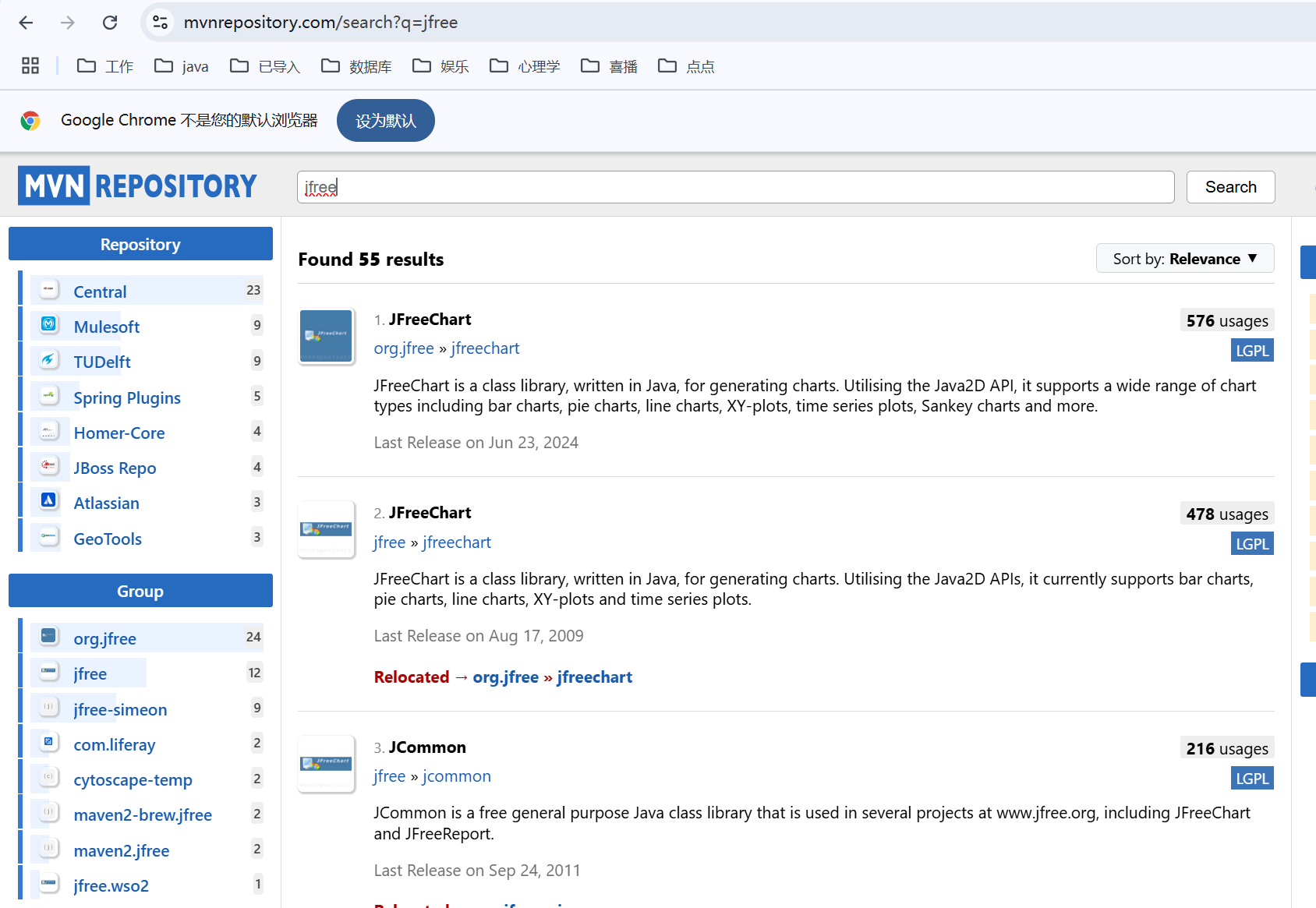
Task: Click the MVN Repository logo
Action: coord(137,185)
